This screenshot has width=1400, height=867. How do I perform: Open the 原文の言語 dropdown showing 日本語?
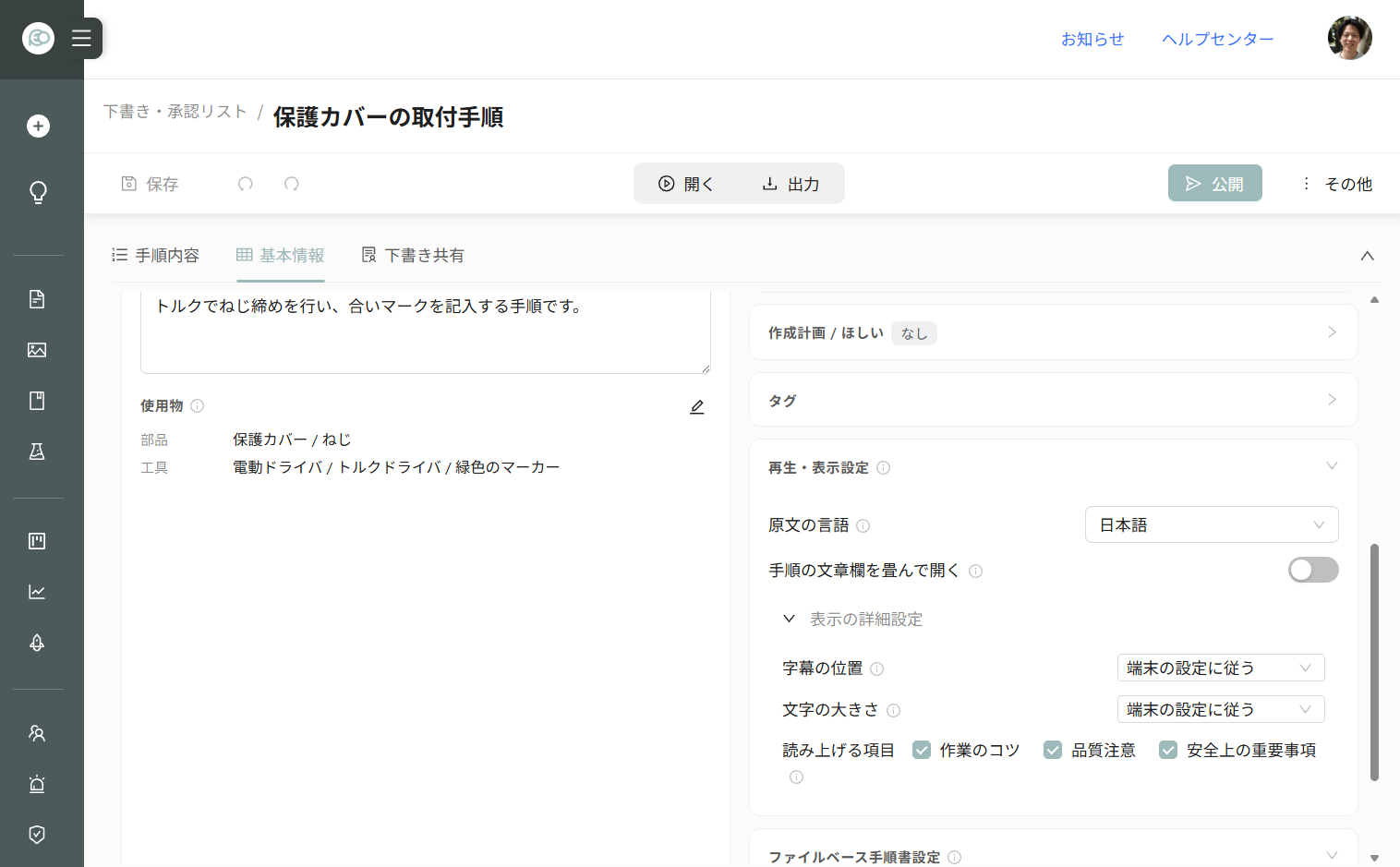tap(1212, 524)
